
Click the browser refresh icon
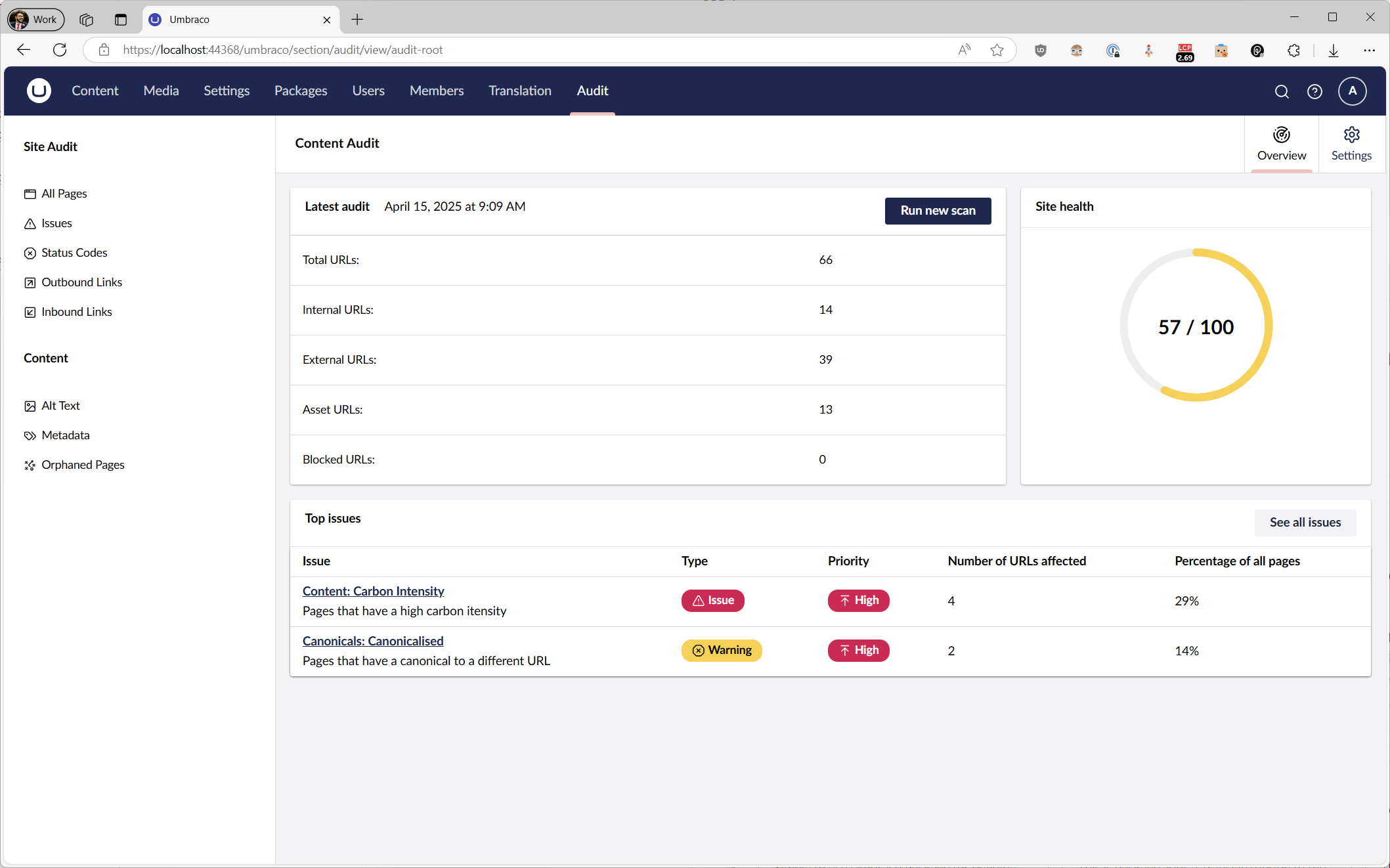pyautogui.click(x=60, y=50)
